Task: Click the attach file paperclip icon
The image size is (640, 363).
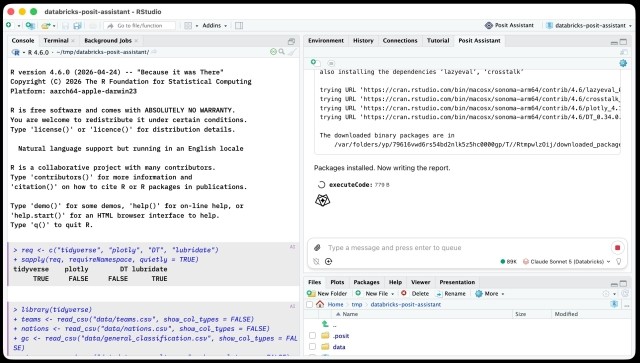Action: (317, 247)
